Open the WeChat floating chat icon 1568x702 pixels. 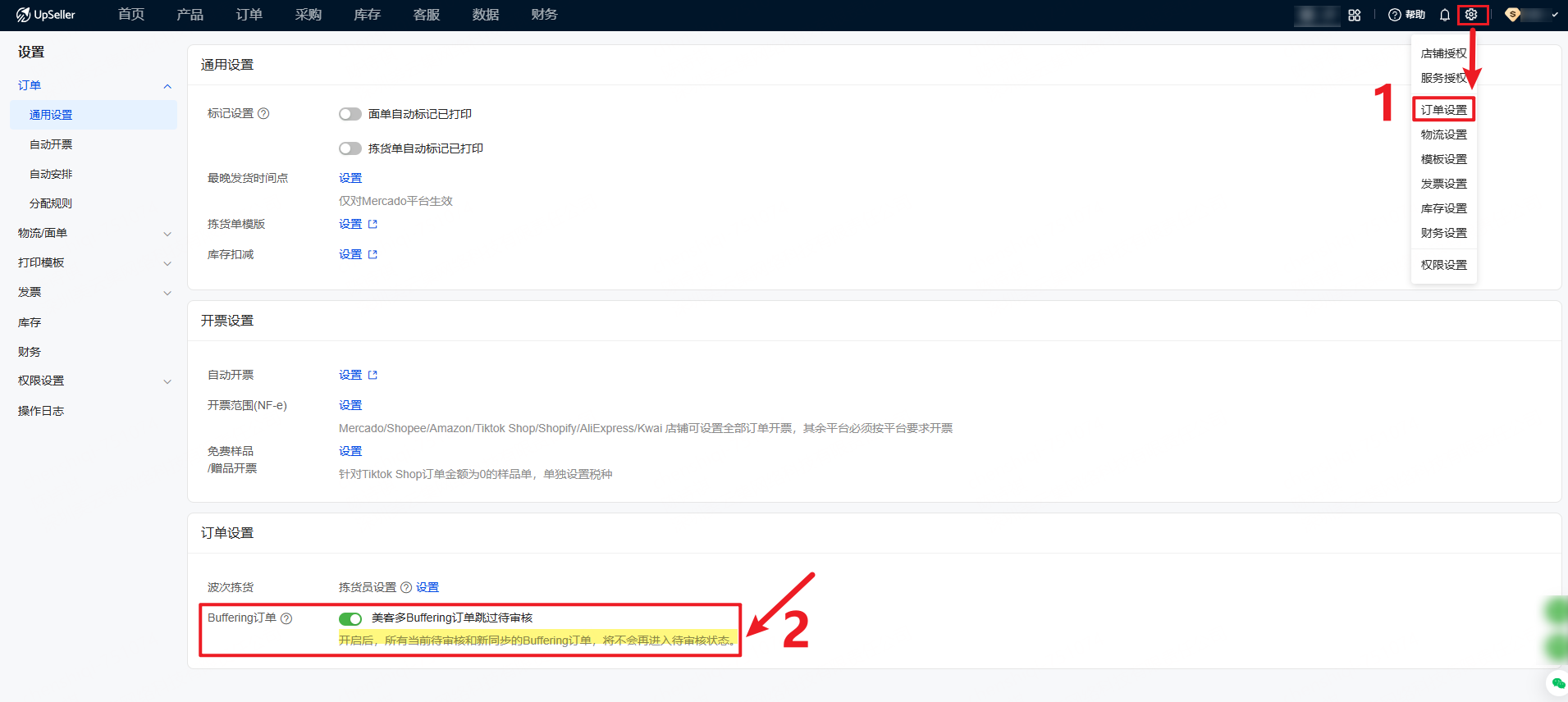point(1557,683)
